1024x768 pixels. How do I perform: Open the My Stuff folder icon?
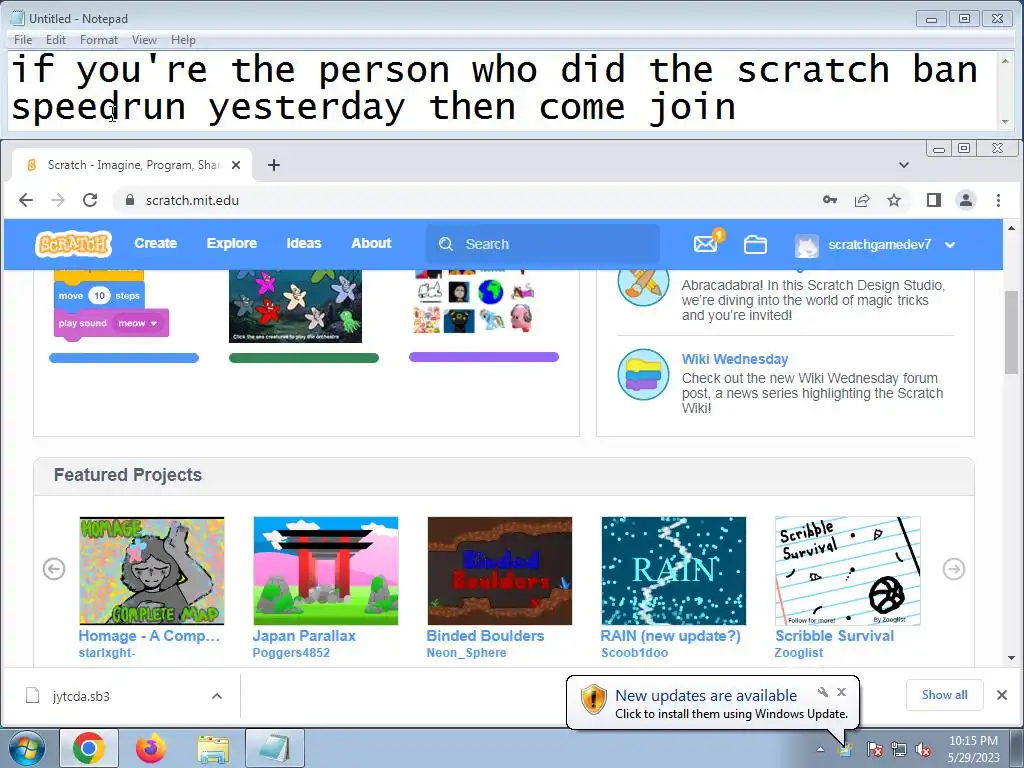(755, 245)
